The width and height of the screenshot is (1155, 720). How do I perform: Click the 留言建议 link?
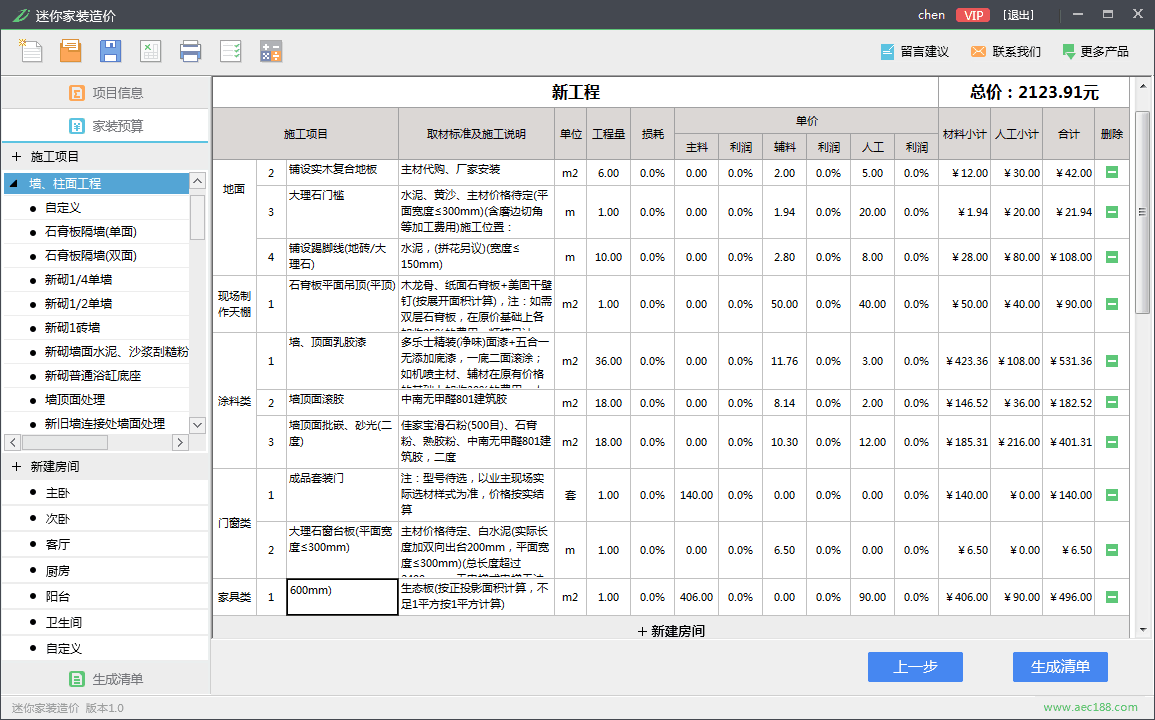[915, 52]
